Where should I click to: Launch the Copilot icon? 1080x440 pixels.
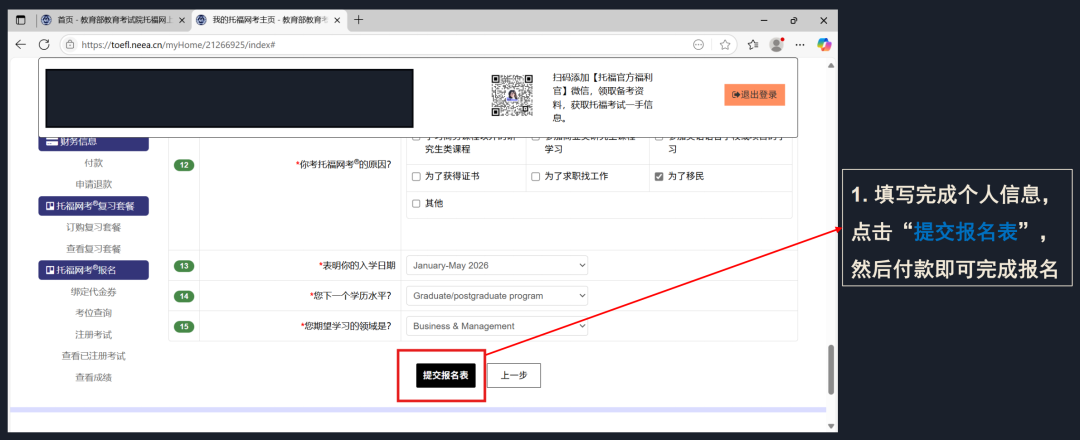coord(824,44)
